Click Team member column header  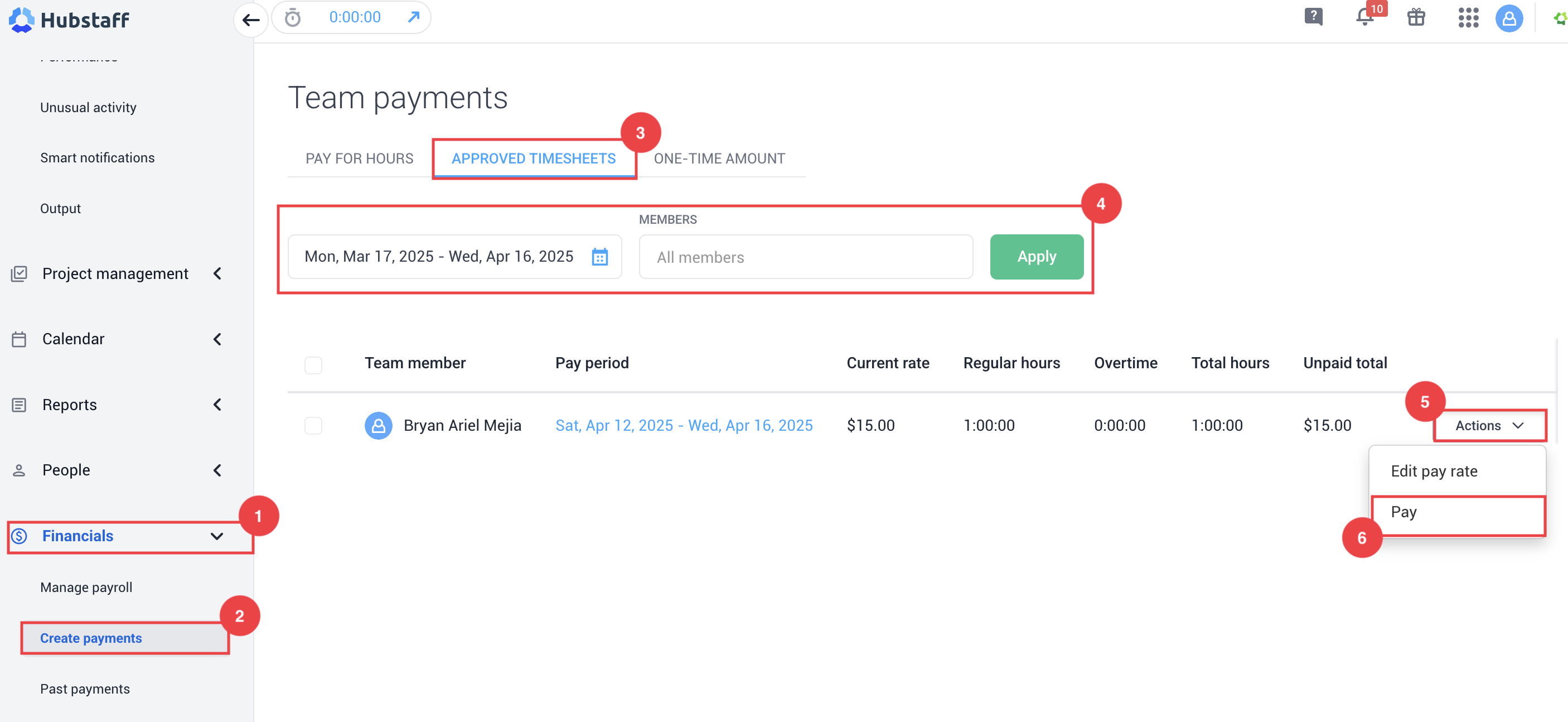click(x=415, y=363)
